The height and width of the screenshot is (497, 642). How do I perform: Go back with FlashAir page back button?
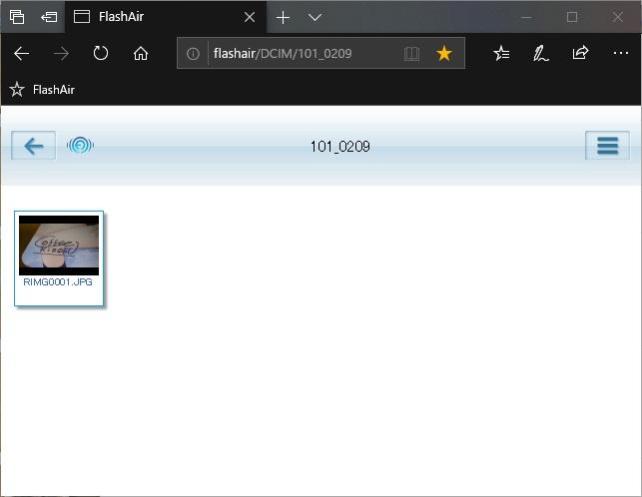tap(34, 146)
